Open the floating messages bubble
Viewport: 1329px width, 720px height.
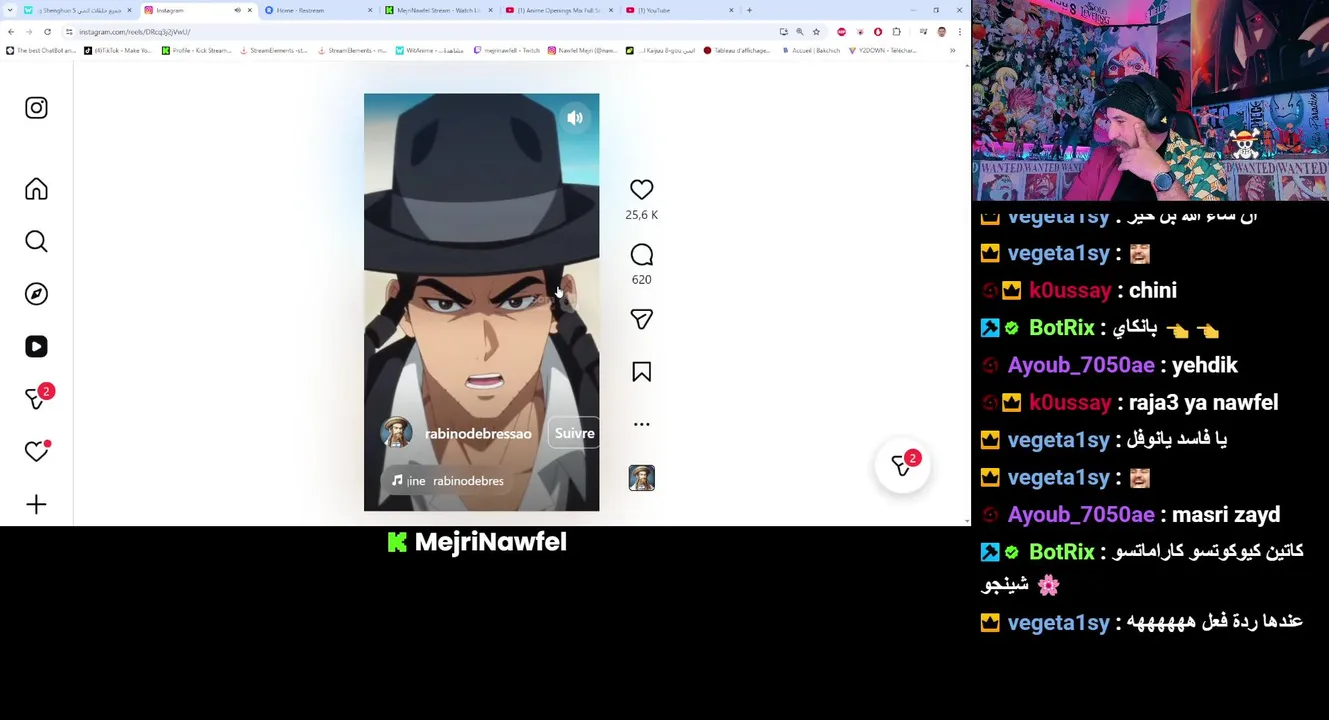click(x=902, y=465)
